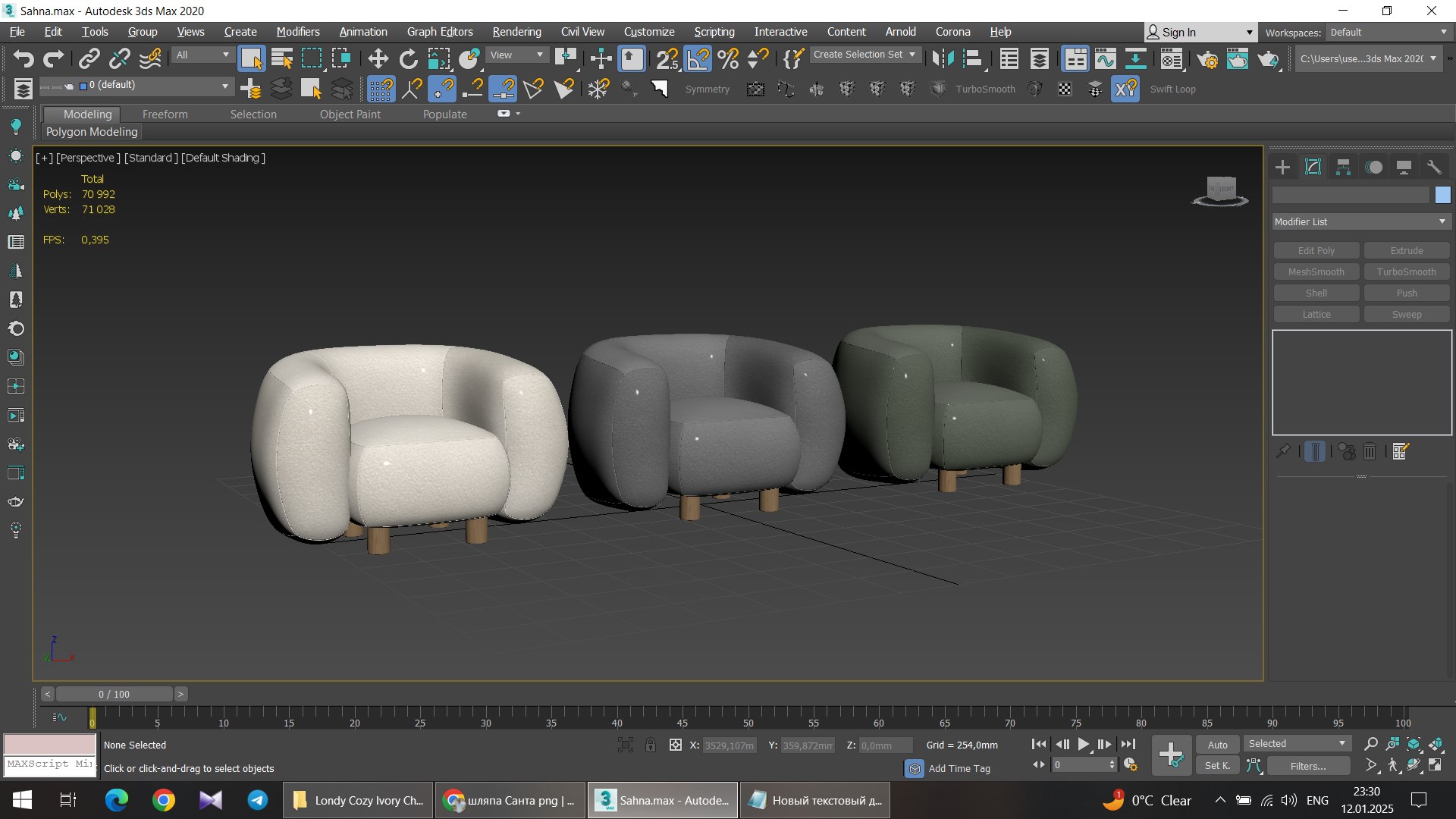Open Telegram from the taskbar
The image size is (1456, 819).
[258, 800]
